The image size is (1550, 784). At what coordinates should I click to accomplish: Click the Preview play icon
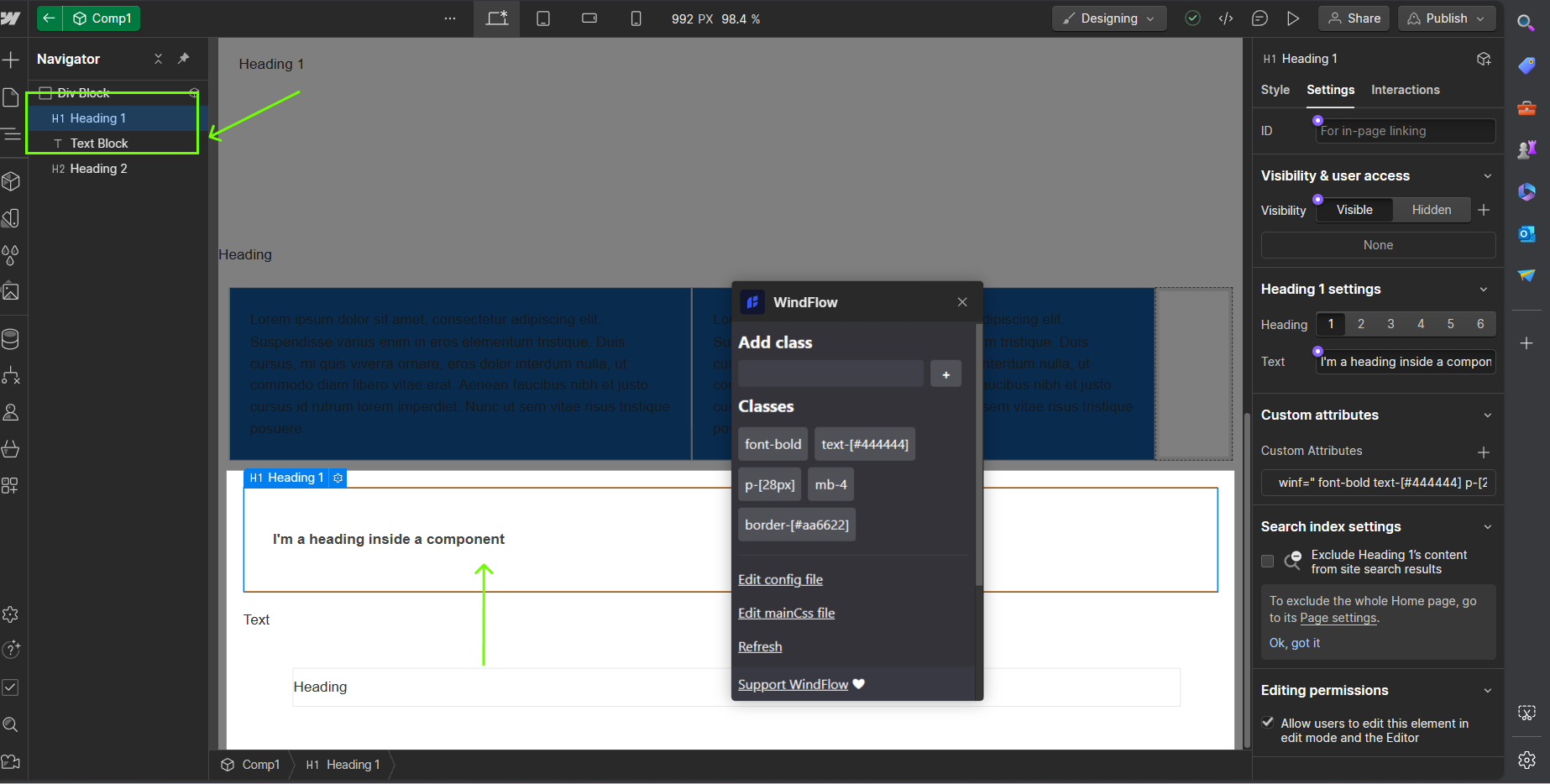pyautogui.click(x=1293, y=18)
